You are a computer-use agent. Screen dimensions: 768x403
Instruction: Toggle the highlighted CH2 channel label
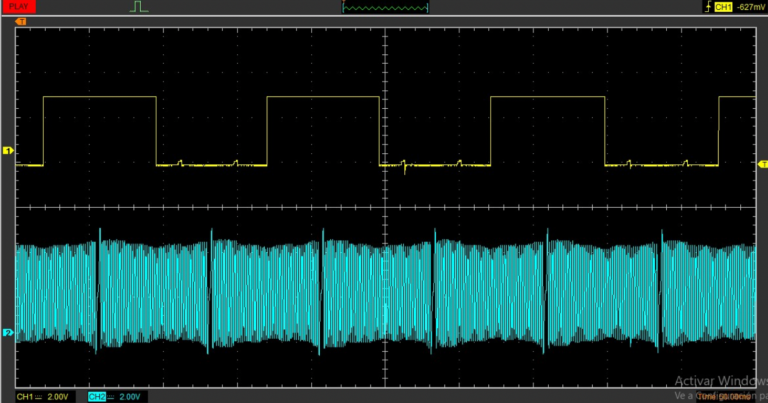coord(98,397)
